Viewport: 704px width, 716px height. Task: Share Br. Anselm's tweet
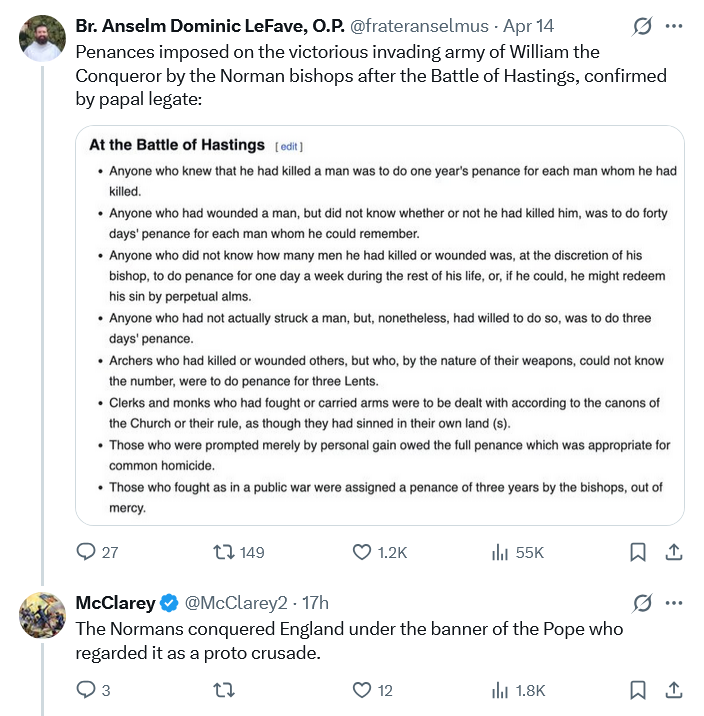point(673,552)
